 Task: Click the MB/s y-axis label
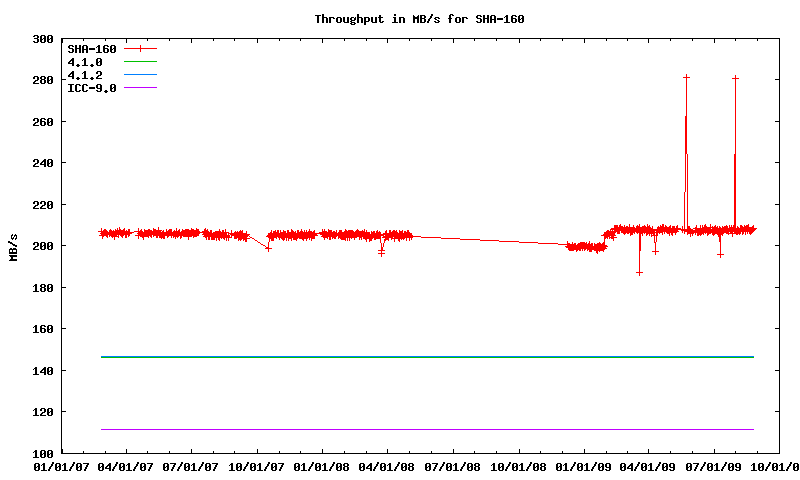click(x=13, y=246)
